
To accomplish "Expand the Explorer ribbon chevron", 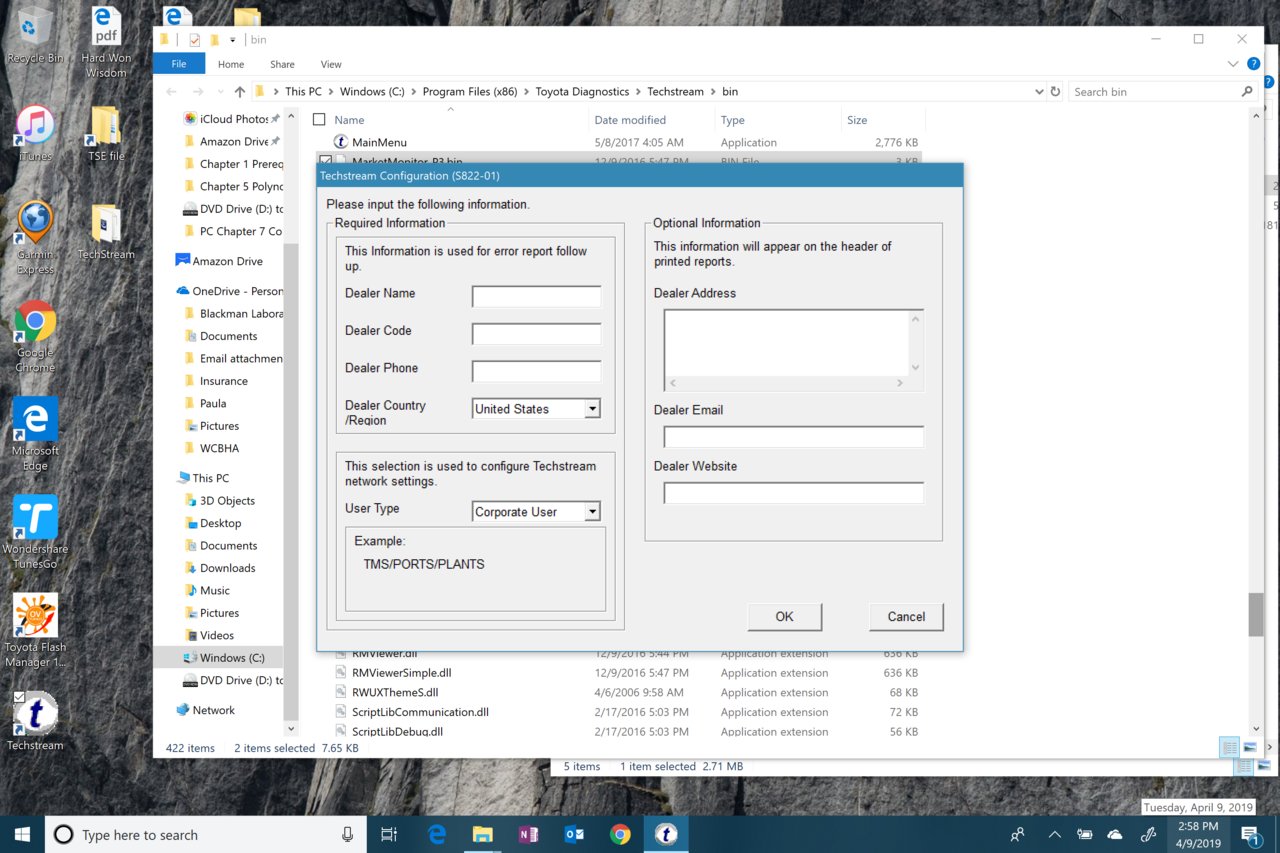I will tap(1233, 64).
